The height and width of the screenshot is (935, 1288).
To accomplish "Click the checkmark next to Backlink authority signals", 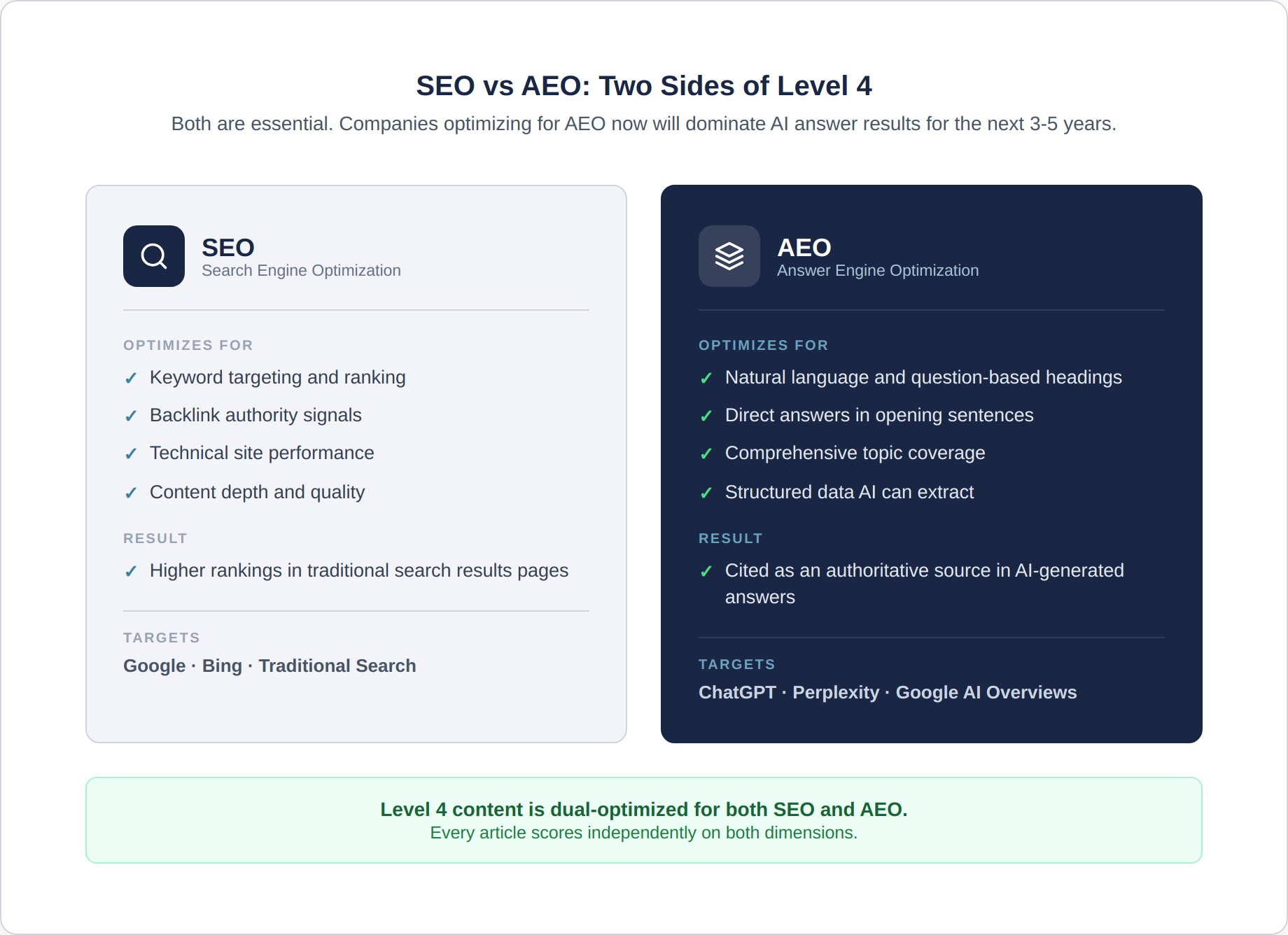I will pyautogui.click(x=131, y=416).
